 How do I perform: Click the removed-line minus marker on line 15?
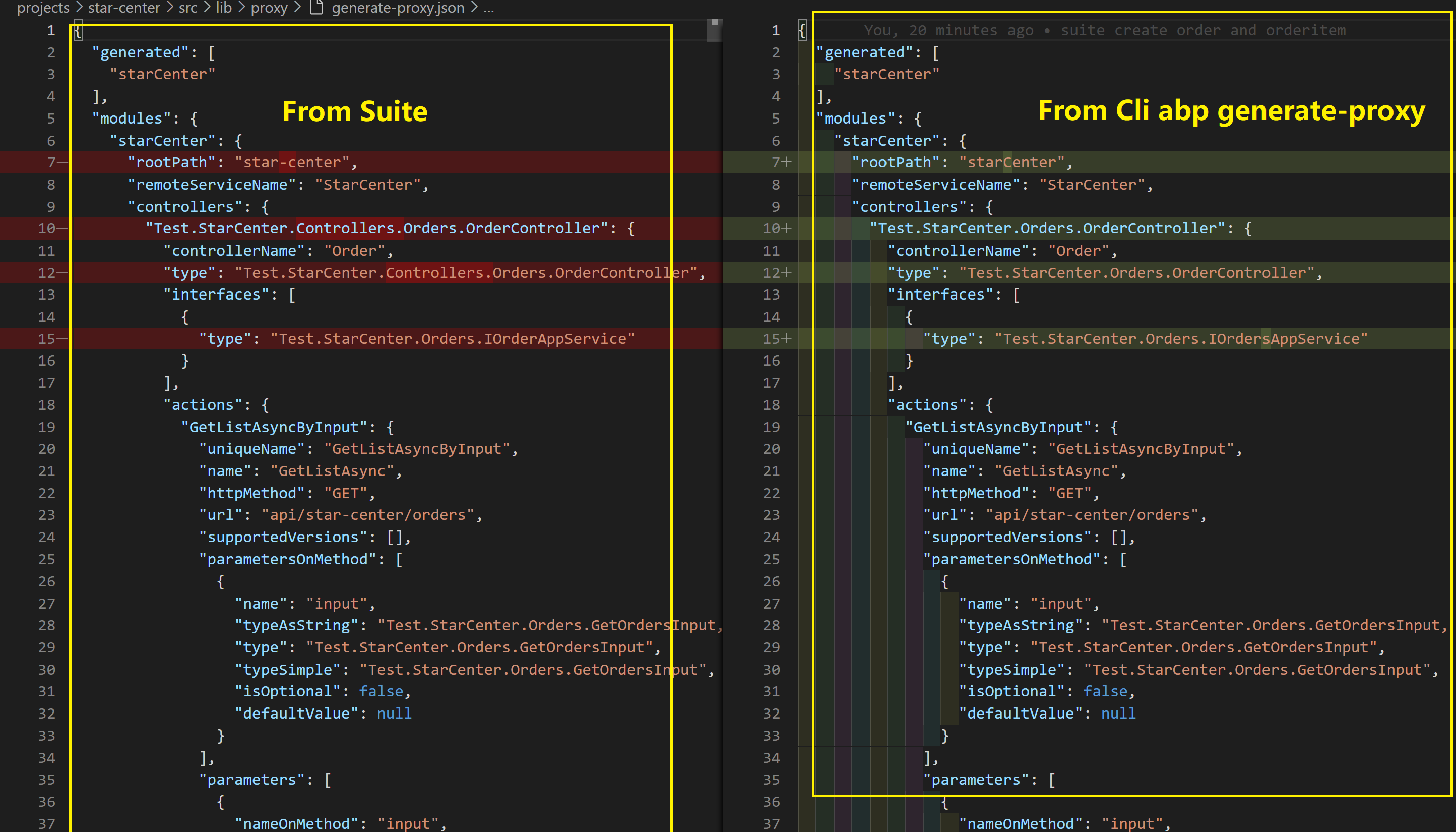coord(62,339)
